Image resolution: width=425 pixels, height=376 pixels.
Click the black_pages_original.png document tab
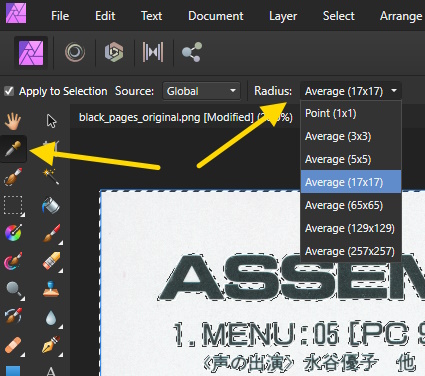[185, 117]
